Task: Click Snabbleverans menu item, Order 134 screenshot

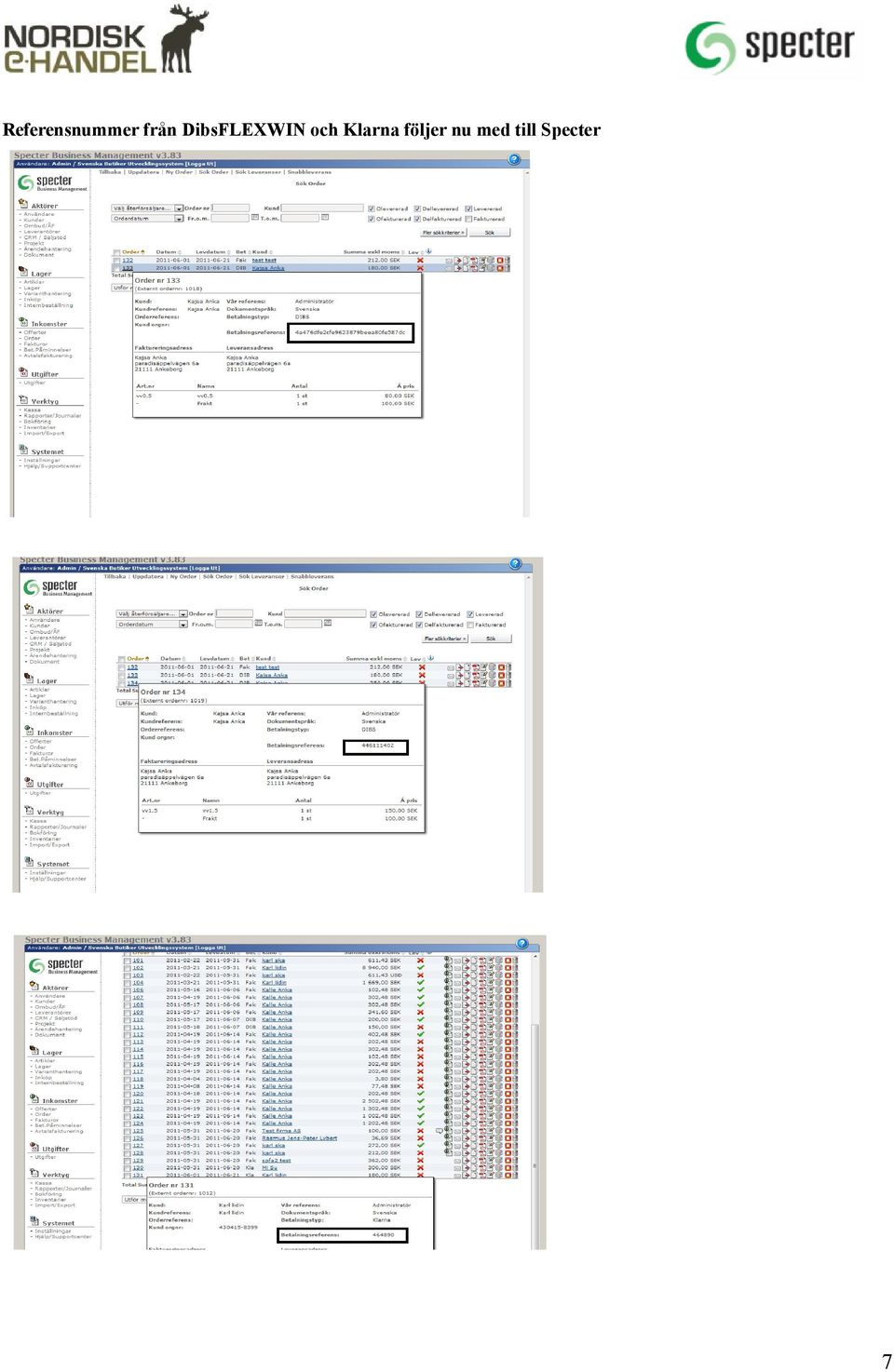Action: pyautogui.click(x=312, y=577)
